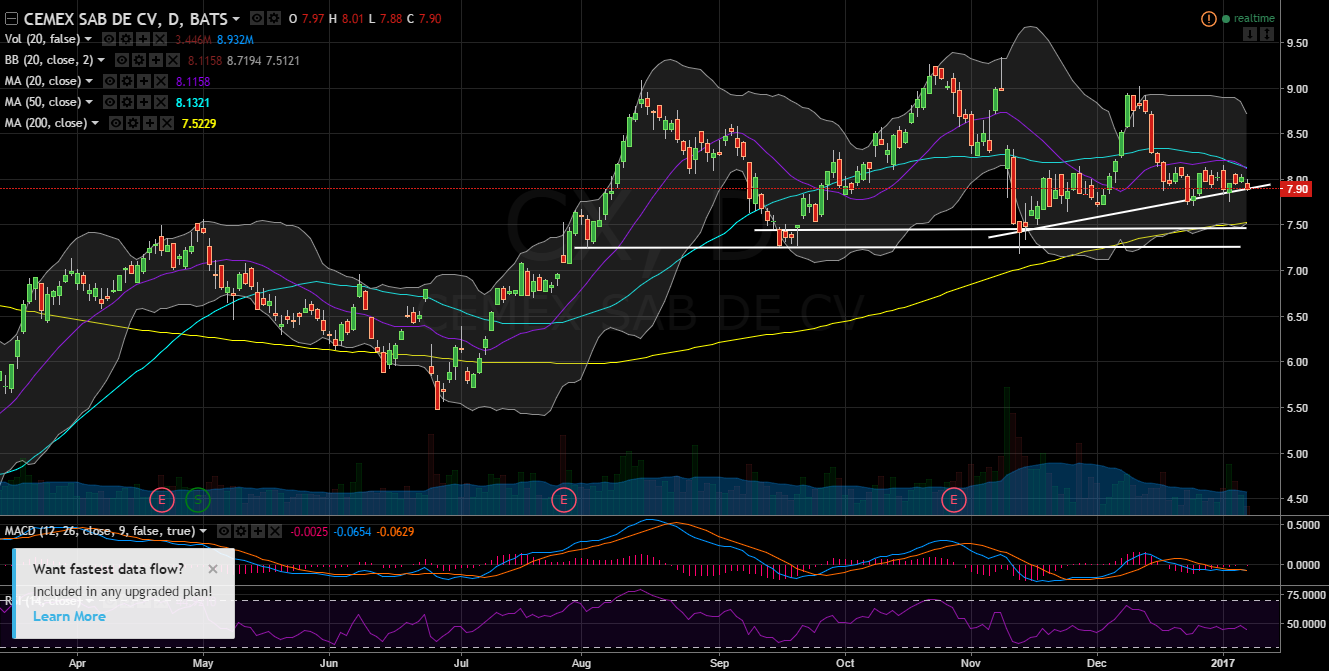1329x671 pixels.
Task: Toggle visibility of CEMEX main series
Action: pos(257,19)
